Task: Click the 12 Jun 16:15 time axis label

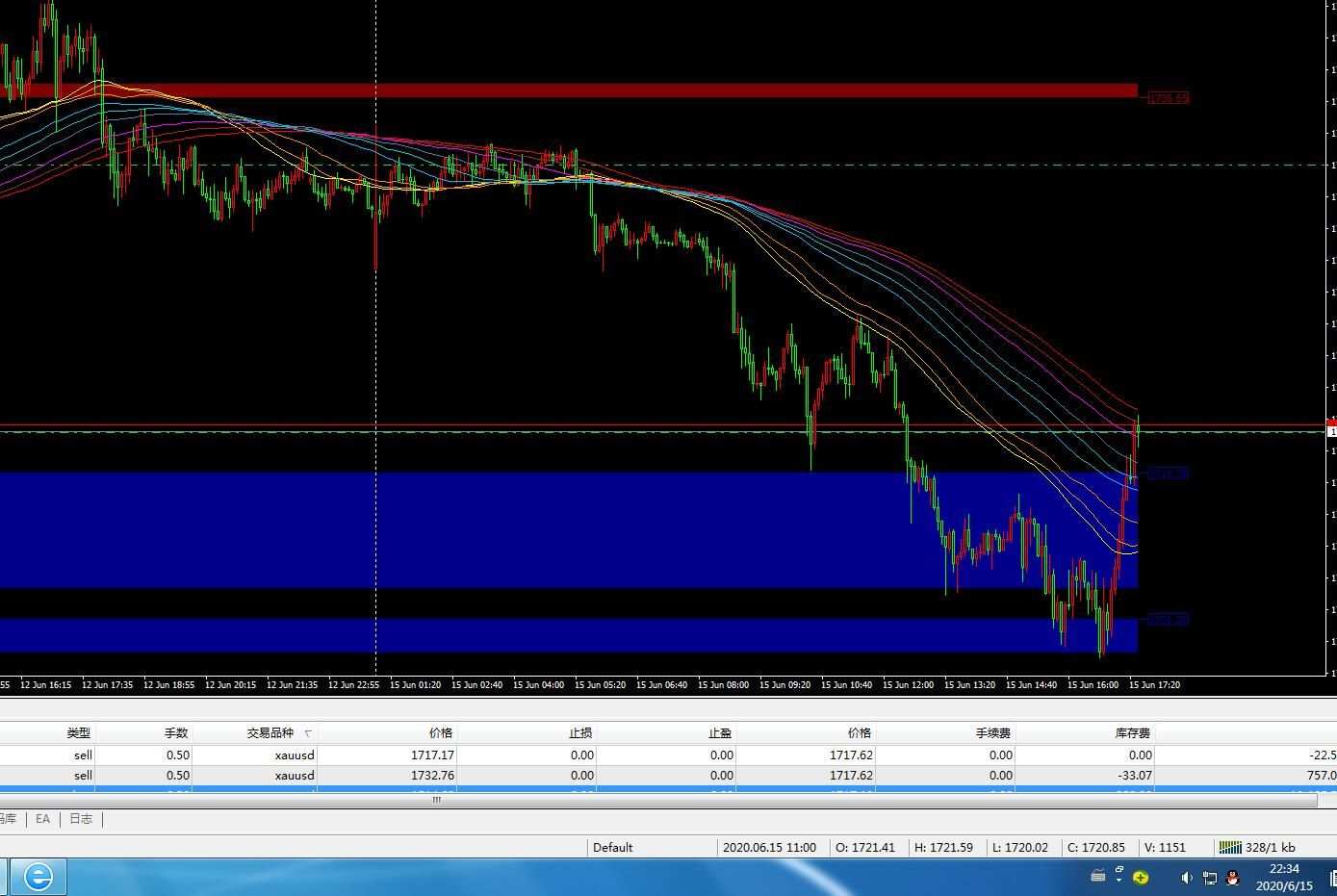Action: pyautogui.click(x=45, y=685)
